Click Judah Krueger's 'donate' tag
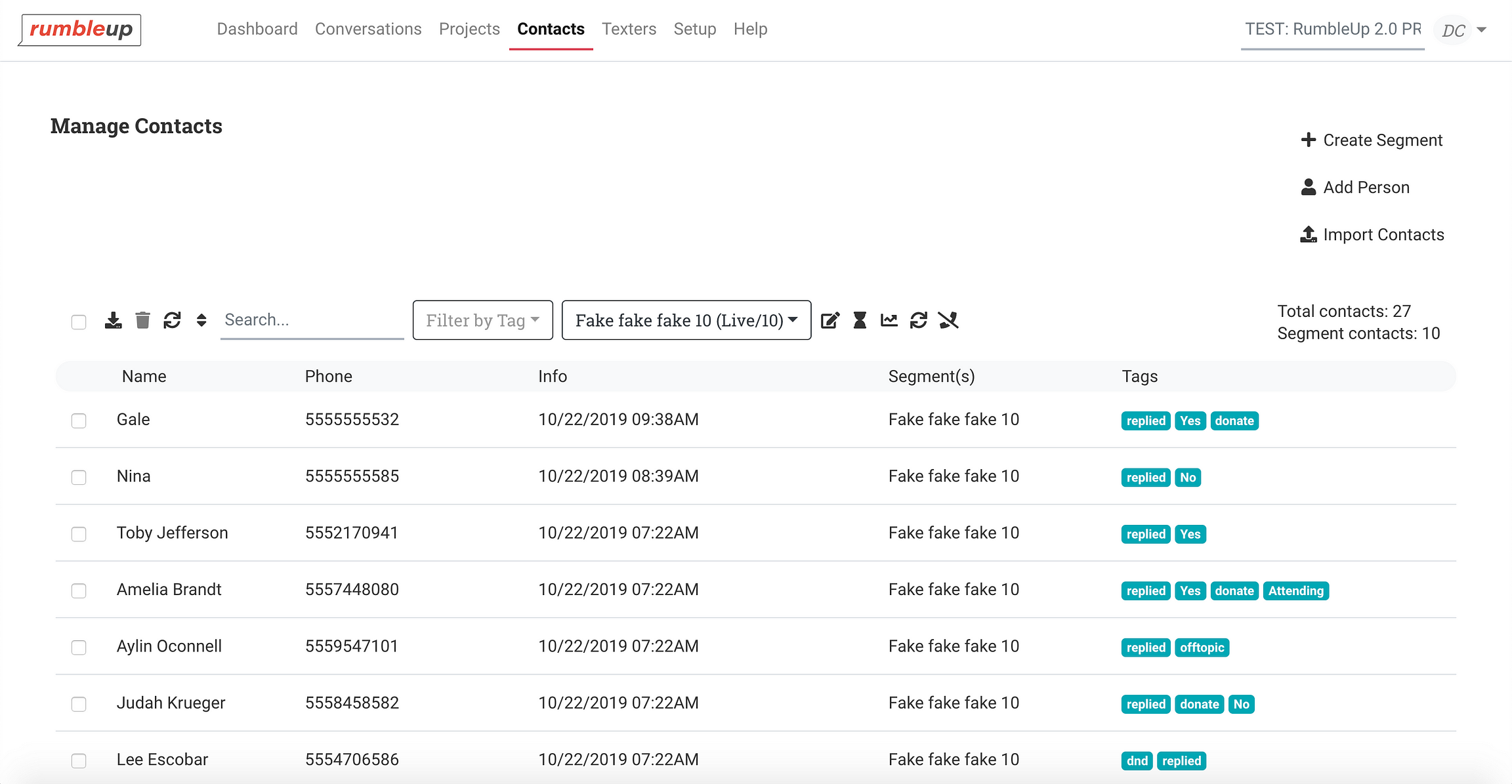1512x784 pixels. coord(1199,704)
